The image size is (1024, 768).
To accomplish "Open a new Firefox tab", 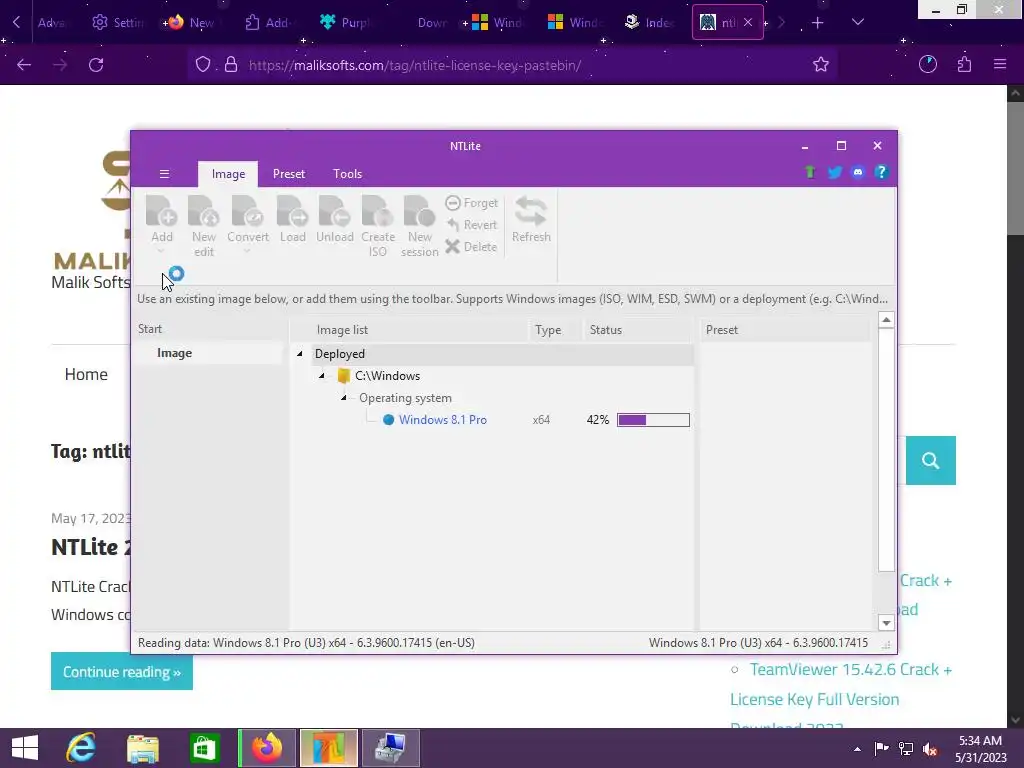I will click(818, 23).
